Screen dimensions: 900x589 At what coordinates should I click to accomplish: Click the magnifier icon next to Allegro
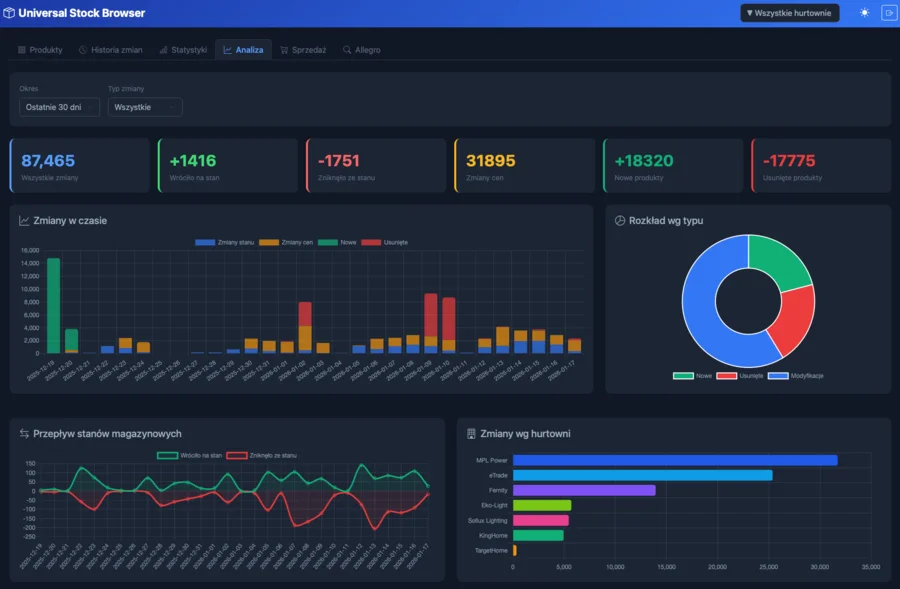pos(346,49)
